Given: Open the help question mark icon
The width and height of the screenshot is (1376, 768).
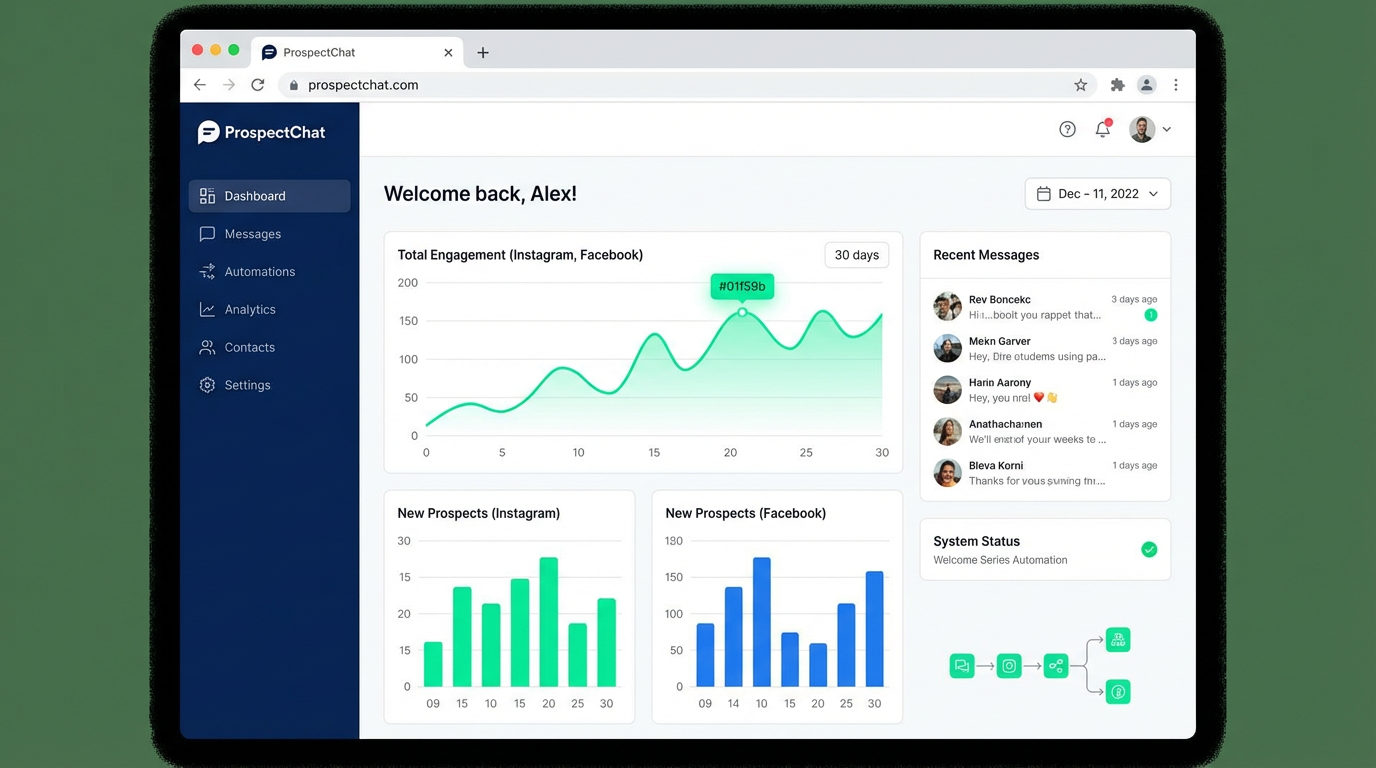Looking at the screenshot, I should click(x=1067, y=129).
